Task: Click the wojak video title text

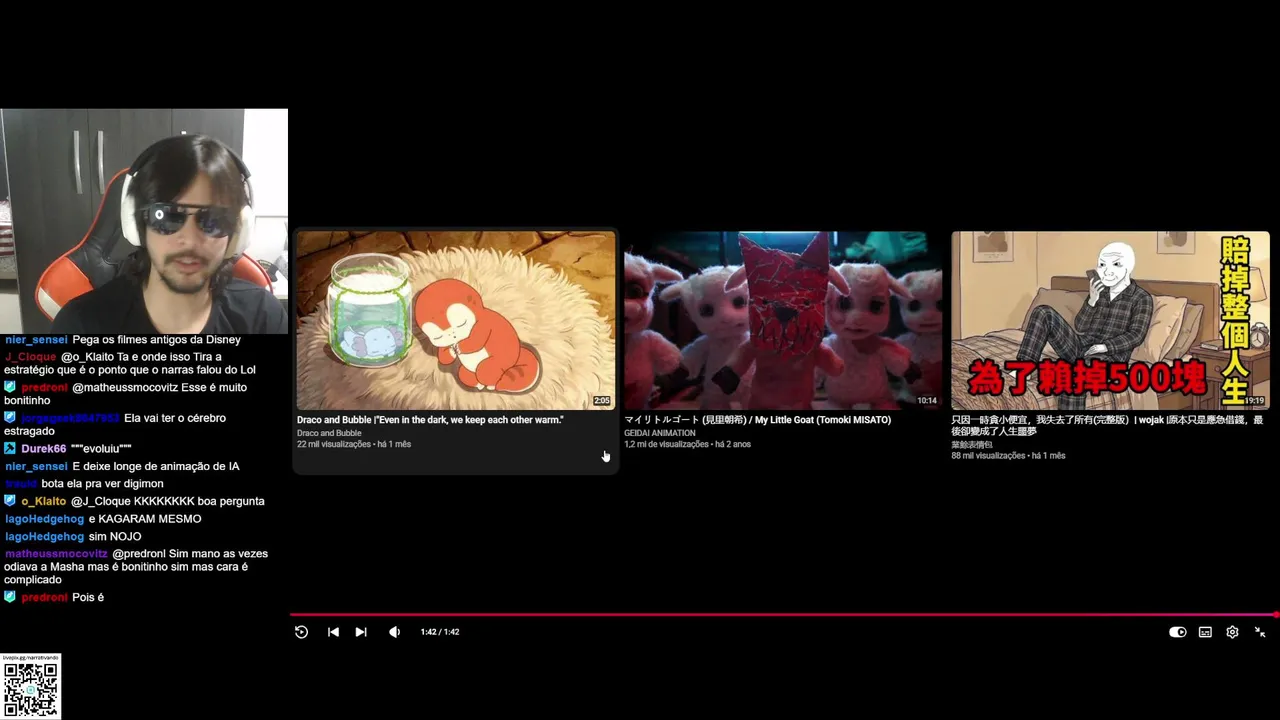Action: 1107,425
